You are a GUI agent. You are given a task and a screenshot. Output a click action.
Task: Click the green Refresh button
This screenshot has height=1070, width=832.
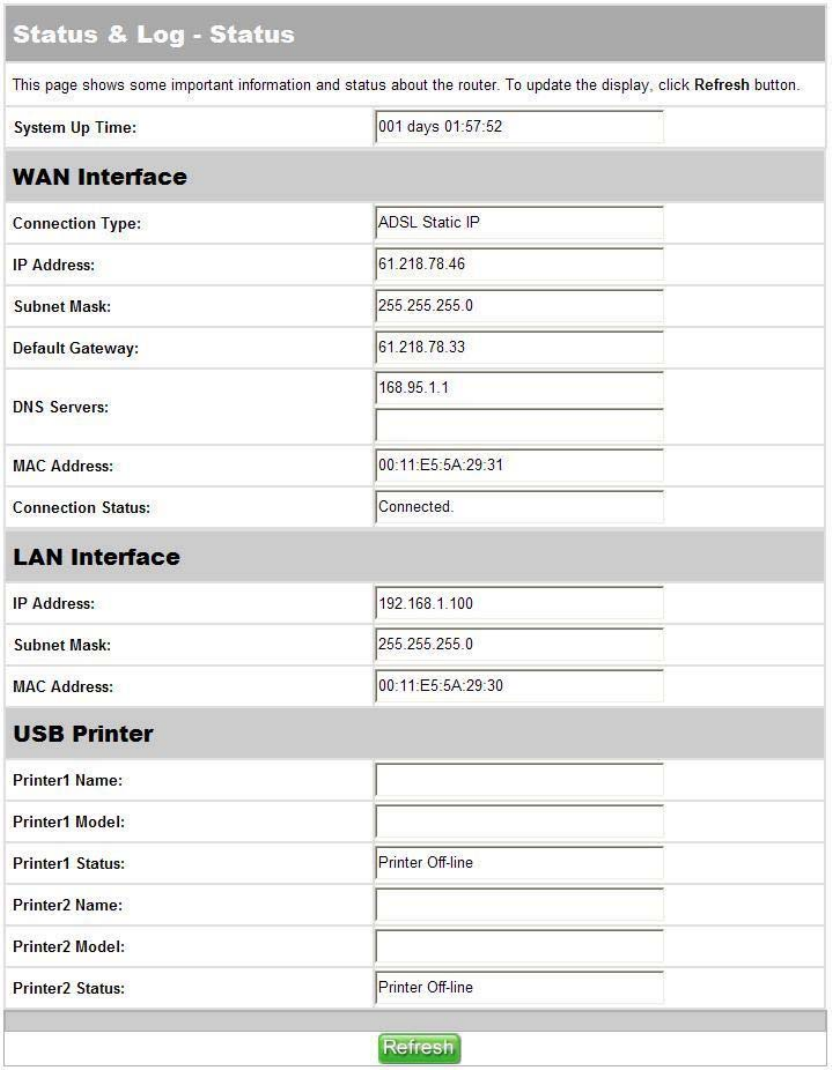(x=417, y=1048)
